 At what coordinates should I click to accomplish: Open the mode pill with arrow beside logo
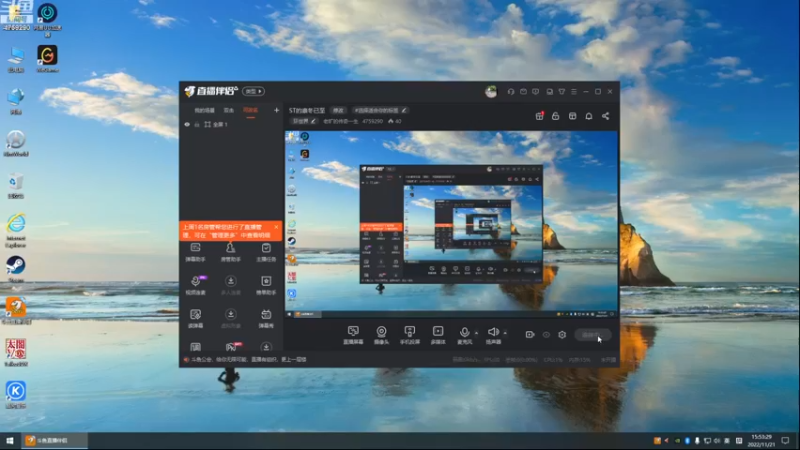tap(254, 91)
